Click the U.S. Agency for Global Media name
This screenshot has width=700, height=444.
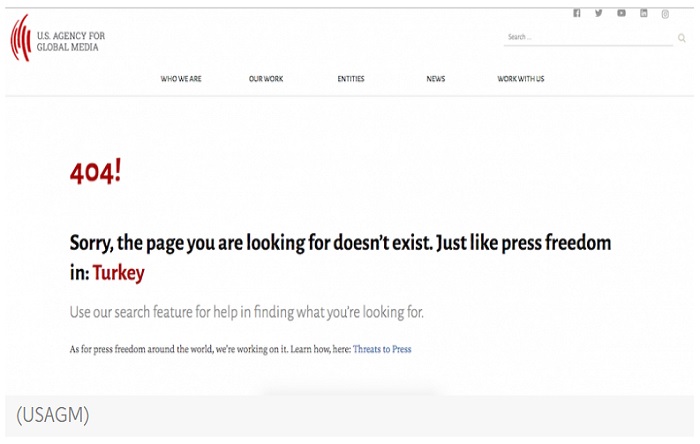(70, 41)
